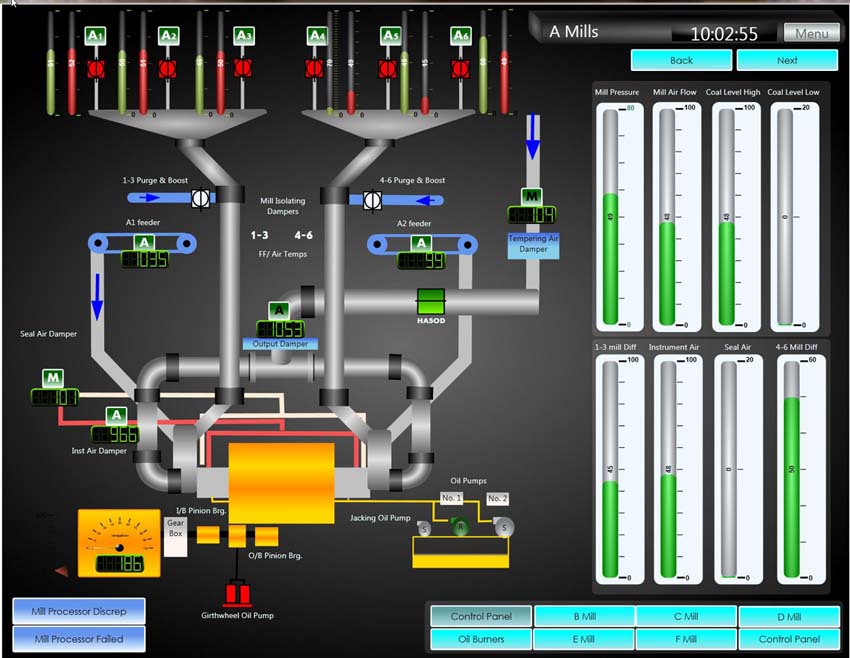This screenshot has height=658, width=850.
Task: Toggle the Seal Air Damper manual mode icon
Action: point(53,378)
